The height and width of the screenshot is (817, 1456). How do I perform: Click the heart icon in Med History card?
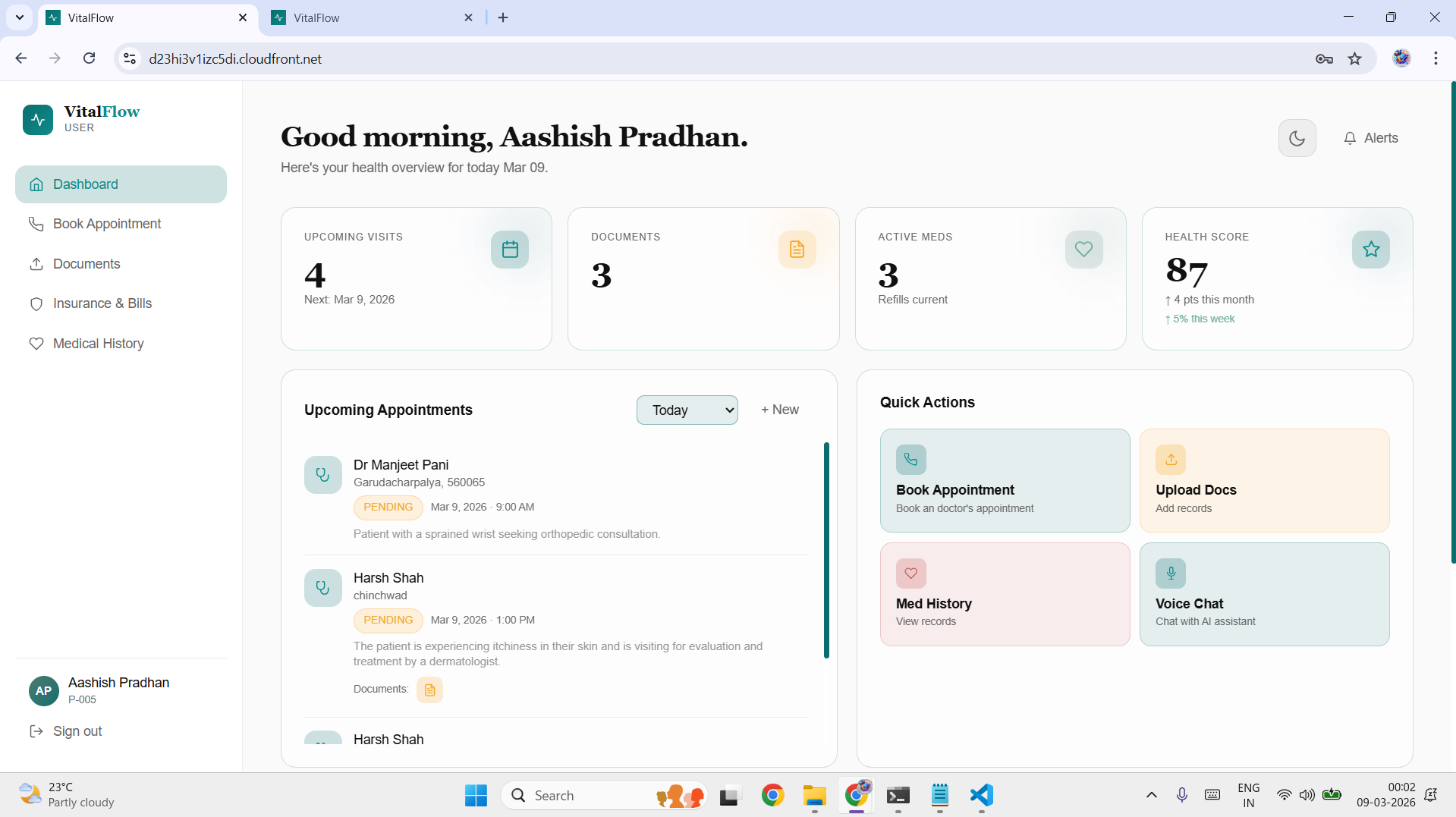pyautogui.click(x=910, y=573)
